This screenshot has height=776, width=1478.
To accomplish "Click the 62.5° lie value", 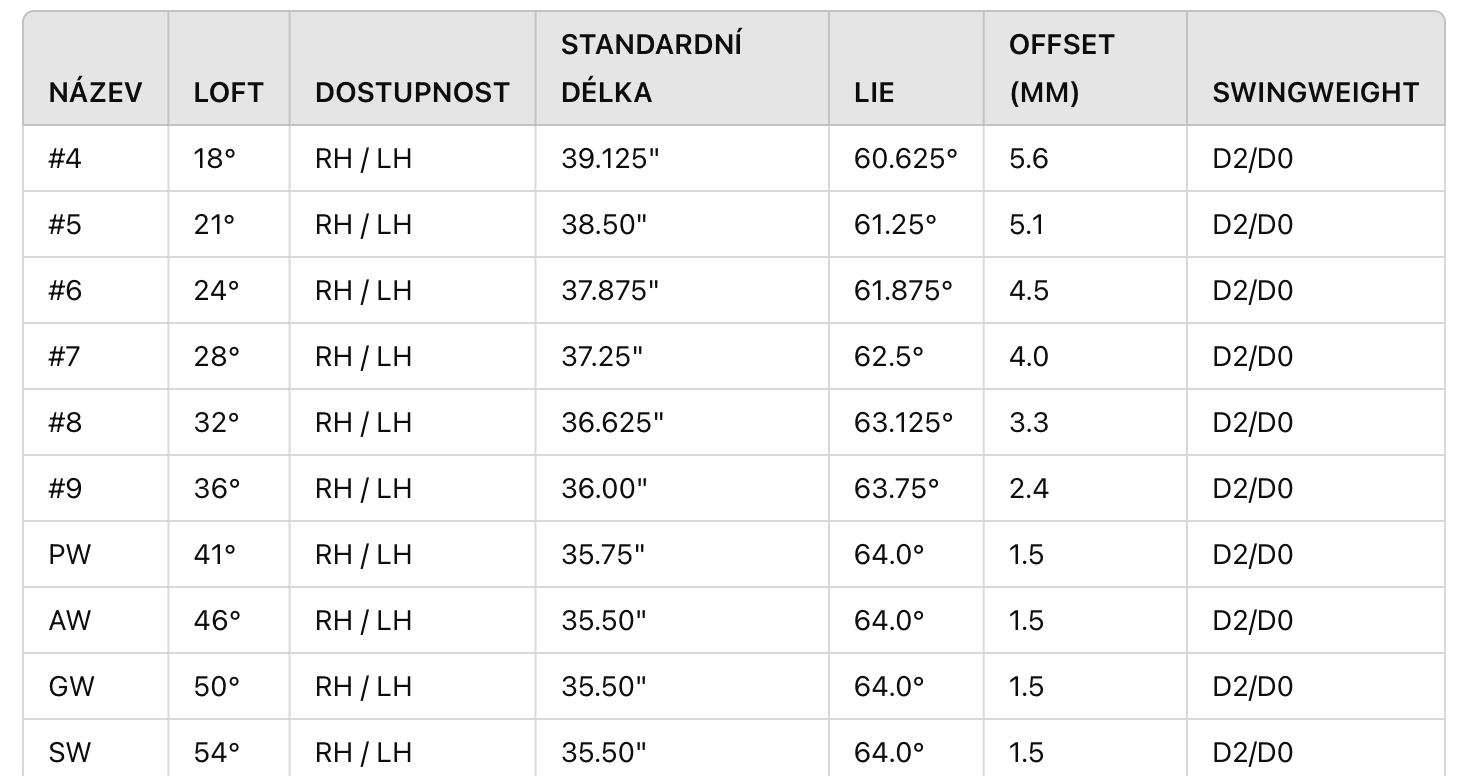I will click(888, 356).
